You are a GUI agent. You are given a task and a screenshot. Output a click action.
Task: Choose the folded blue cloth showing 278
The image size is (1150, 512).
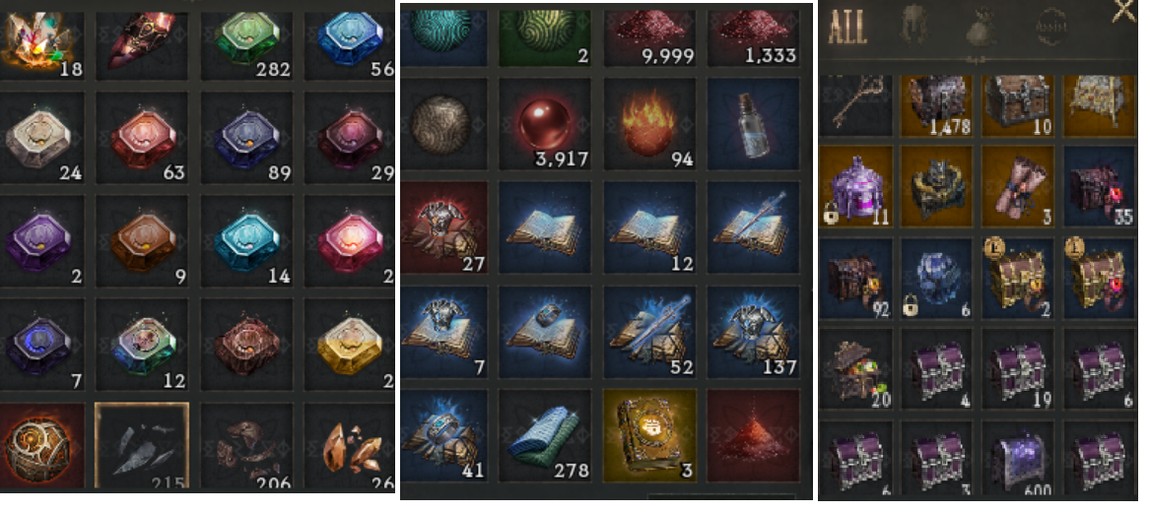[545, 436]
